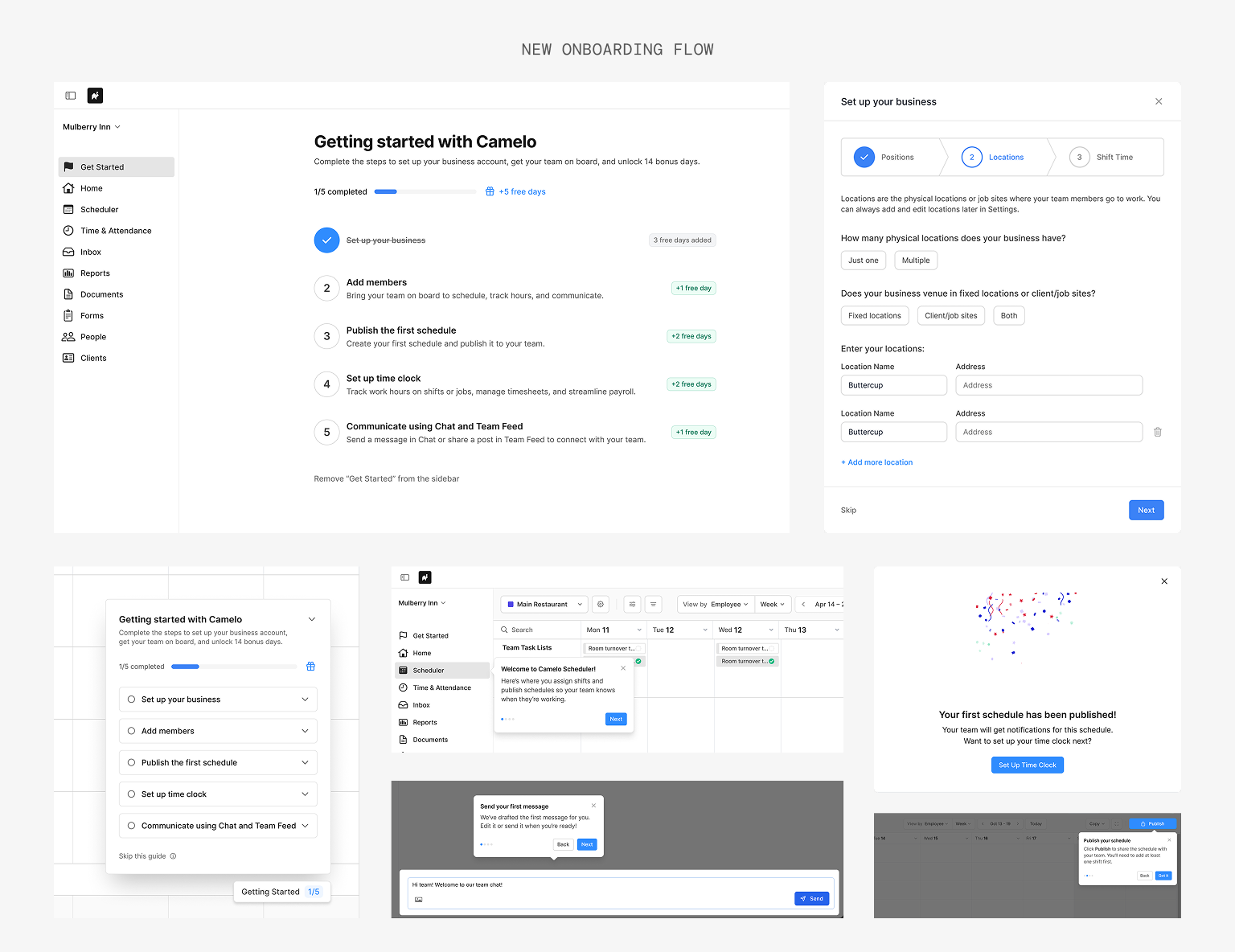The image size is (1235, 952).
Task: Open Time & Attendance clock icon in top-left sidebar
Action: pyautogui.click(x=68, y=231)
